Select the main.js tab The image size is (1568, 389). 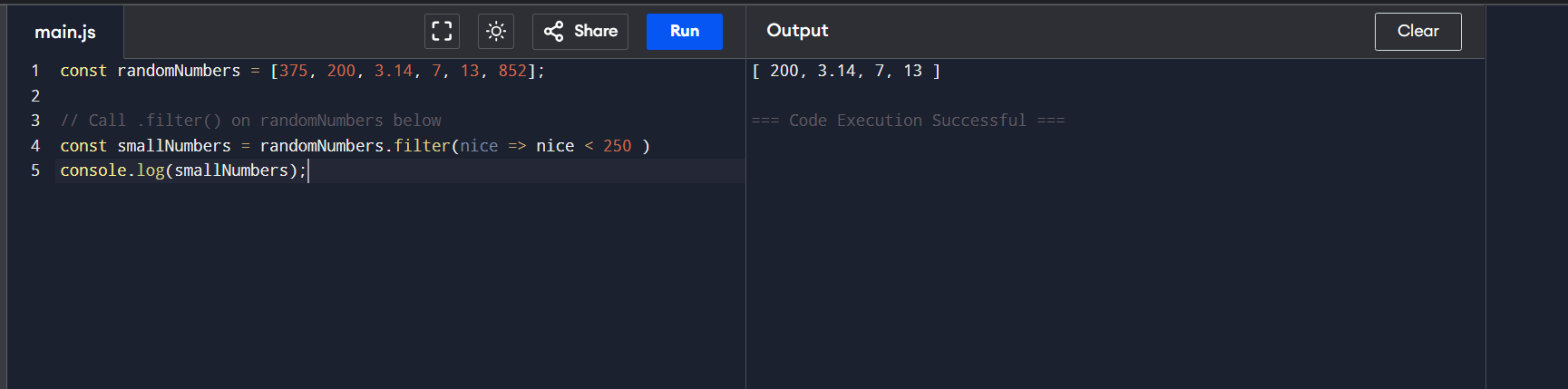tap(65, 32)
